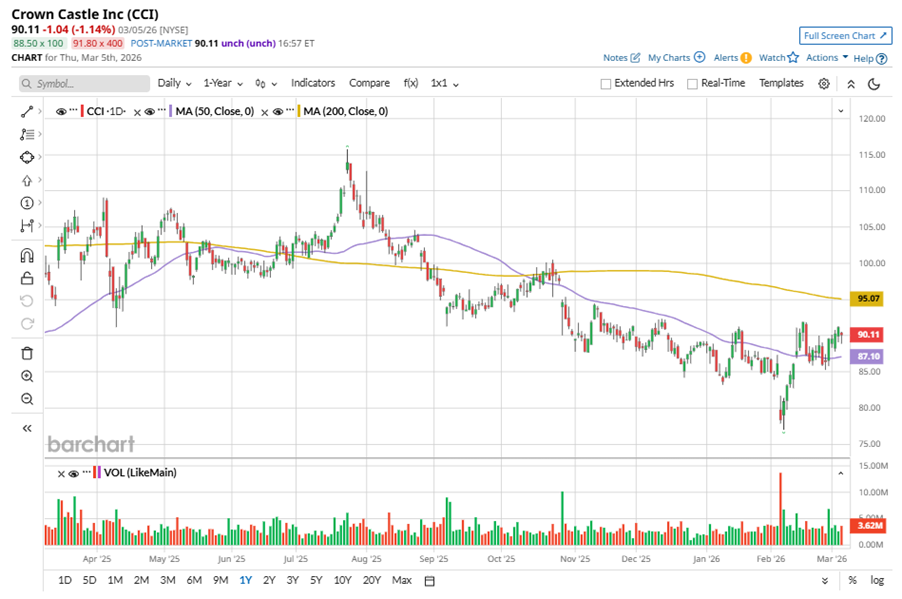Screen dimensions: 902x599
Task: Click the MA 50 purple color swatch
Action: [171, 112]
